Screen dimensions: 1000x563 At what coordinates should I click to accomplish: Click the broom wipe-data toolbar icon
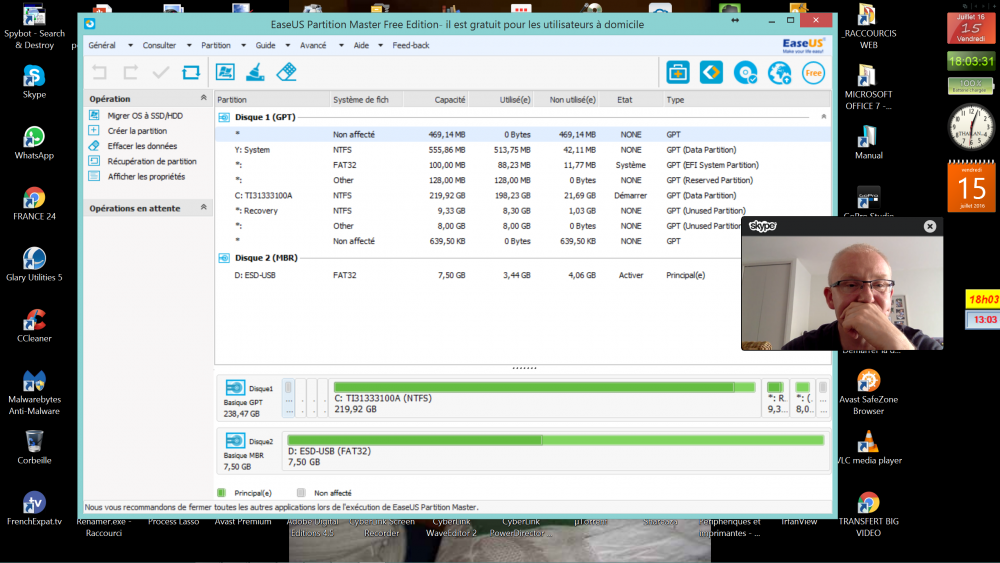[x=256, y=72]
